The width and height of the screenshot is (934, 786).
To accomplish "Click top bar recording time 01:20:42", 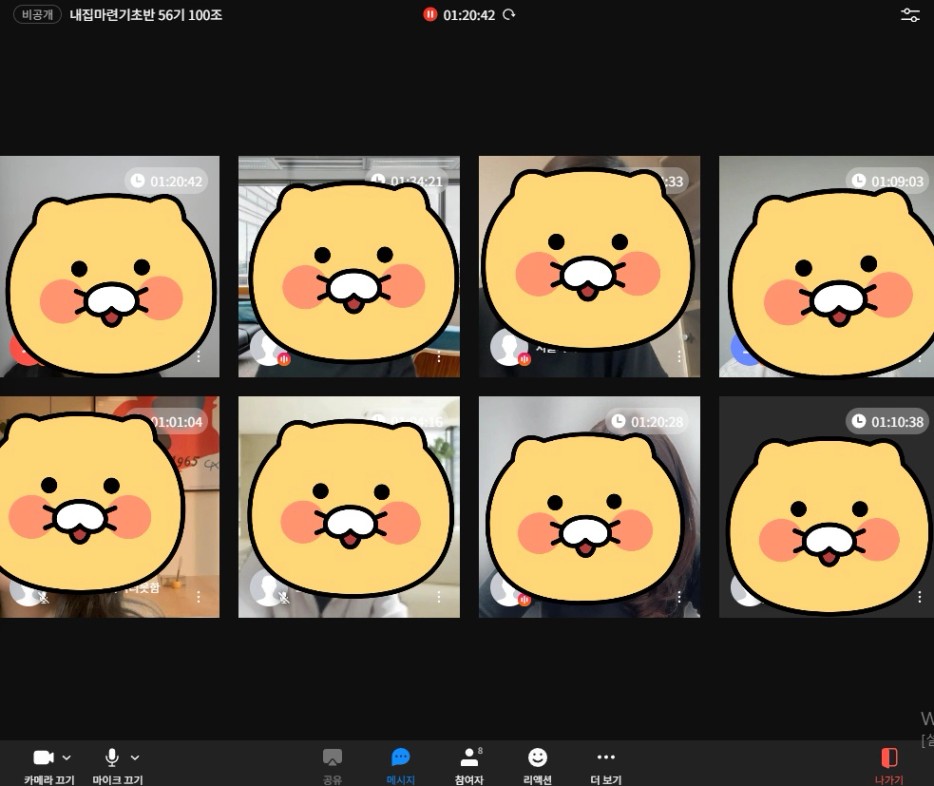I will tap(469, 15).
